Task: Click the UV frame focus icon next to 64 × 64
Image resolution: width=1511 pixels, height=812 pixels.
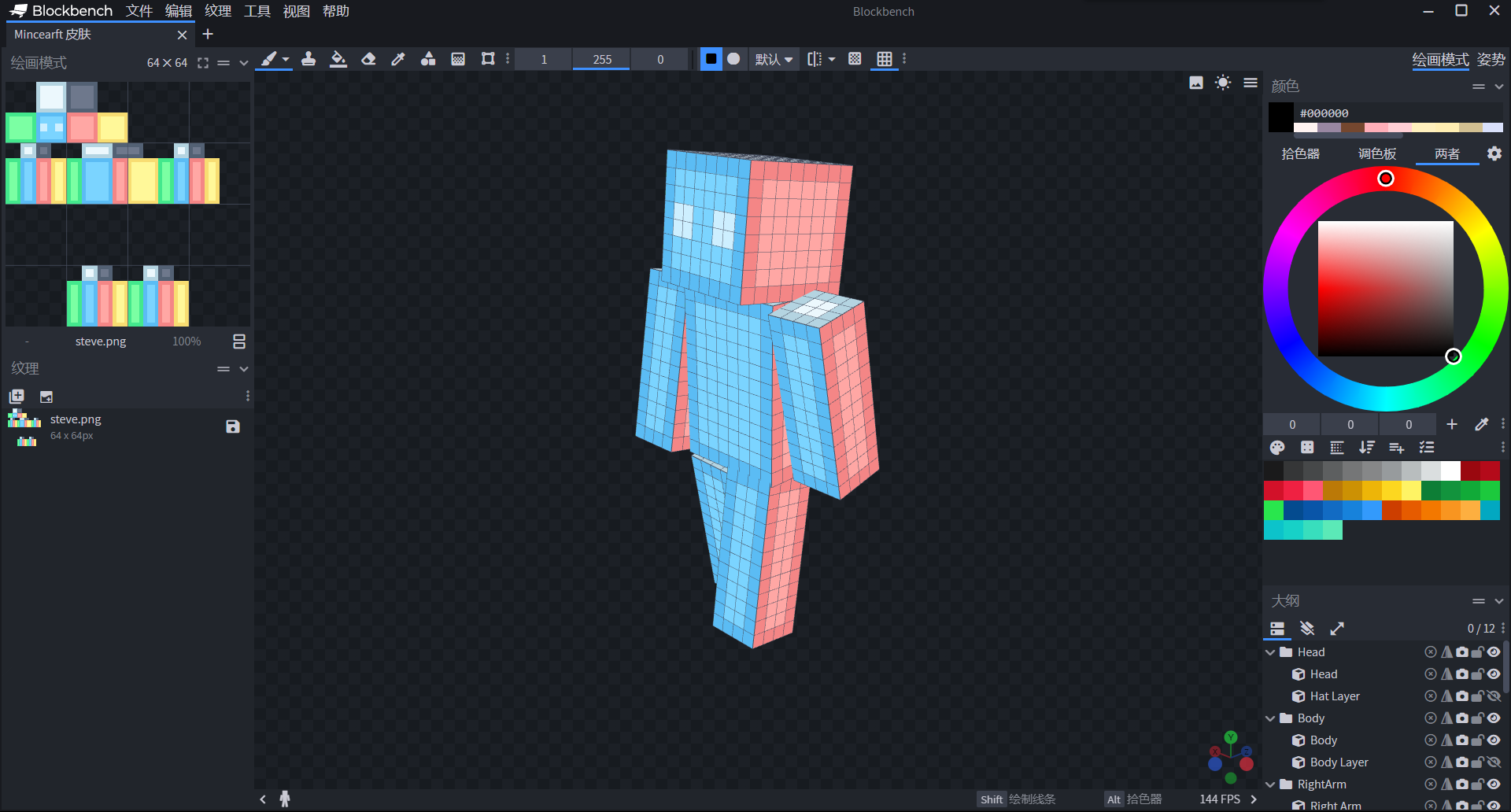Action: tap(203, 63)
